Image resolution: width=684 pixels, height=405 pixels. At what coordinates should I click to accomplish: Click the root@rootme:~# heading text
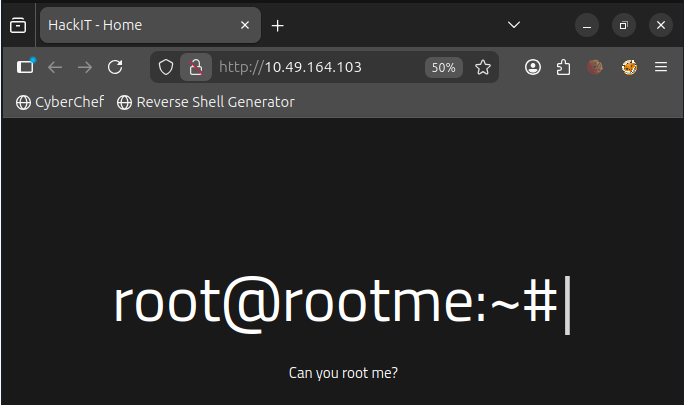click(336, 303)
